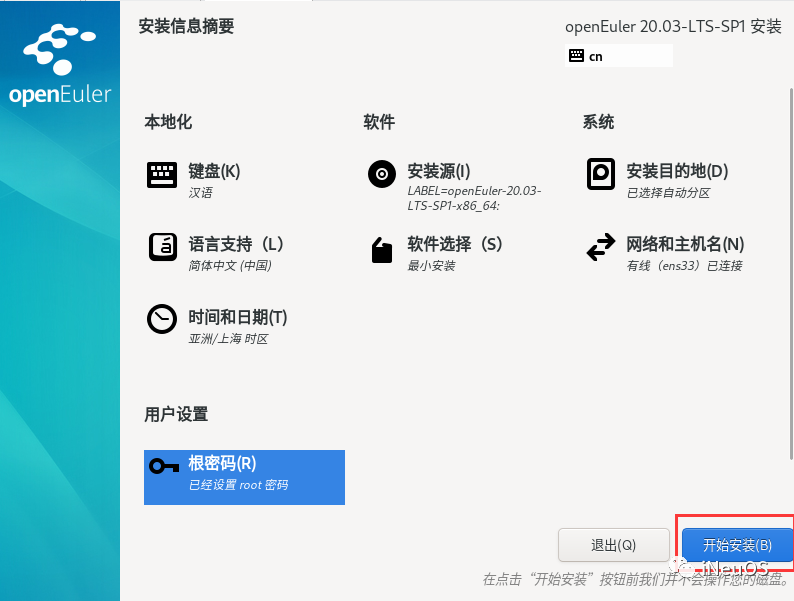The height and width of the screenshot is (601, 794).
Task: Click the 本地化 section heading
Action: 168,122
